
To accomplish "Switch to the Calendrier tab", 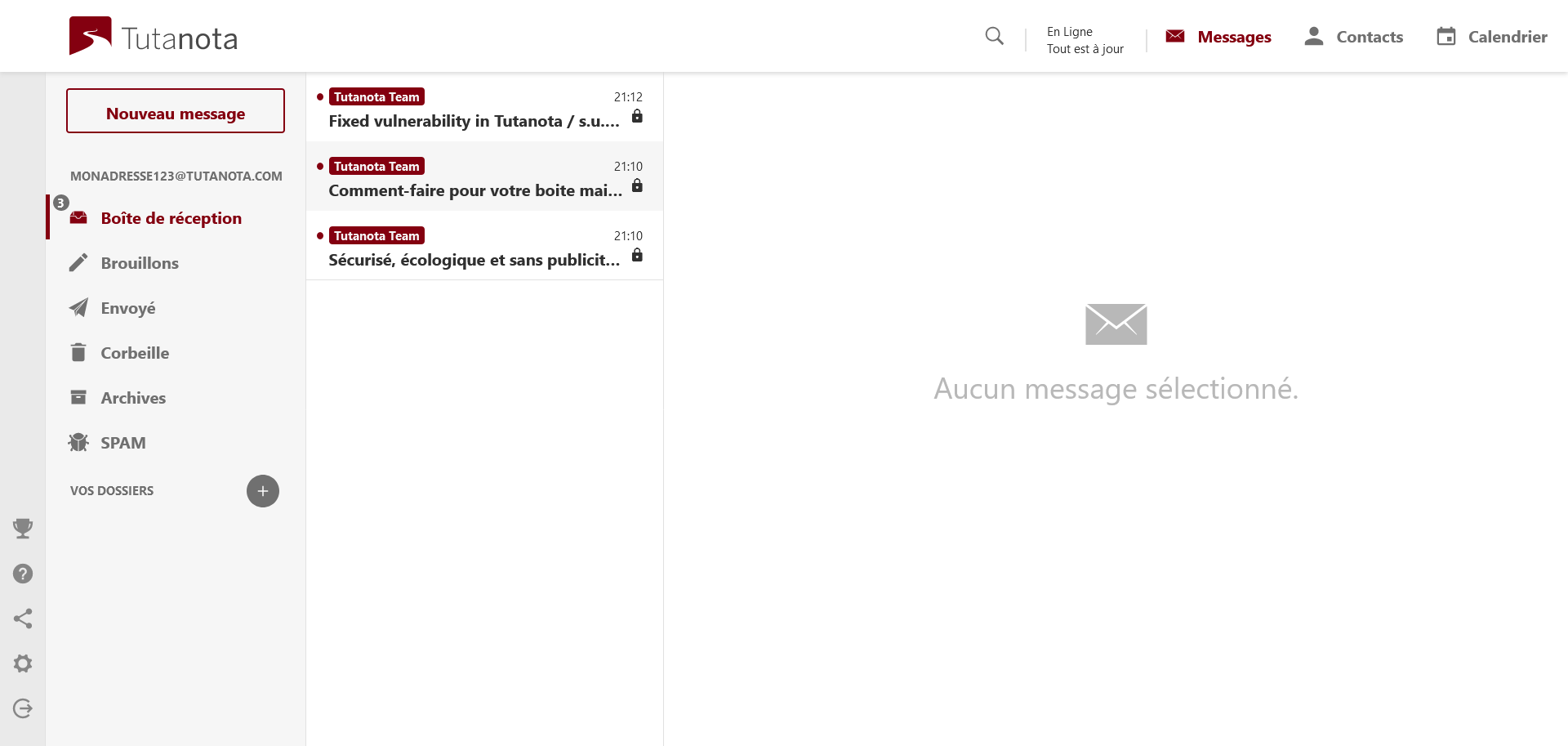I will [x=1491, y=37].
